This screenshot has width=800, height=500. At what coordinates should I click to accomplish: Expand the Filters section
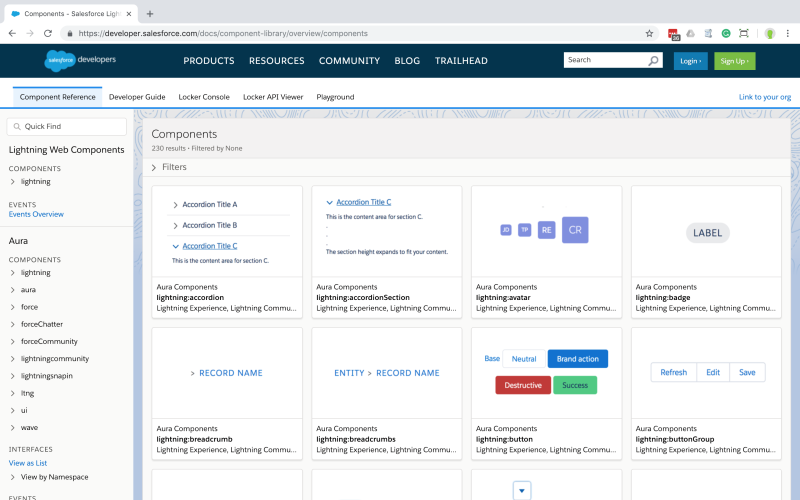pyautogui.click(x=169, y=167)
